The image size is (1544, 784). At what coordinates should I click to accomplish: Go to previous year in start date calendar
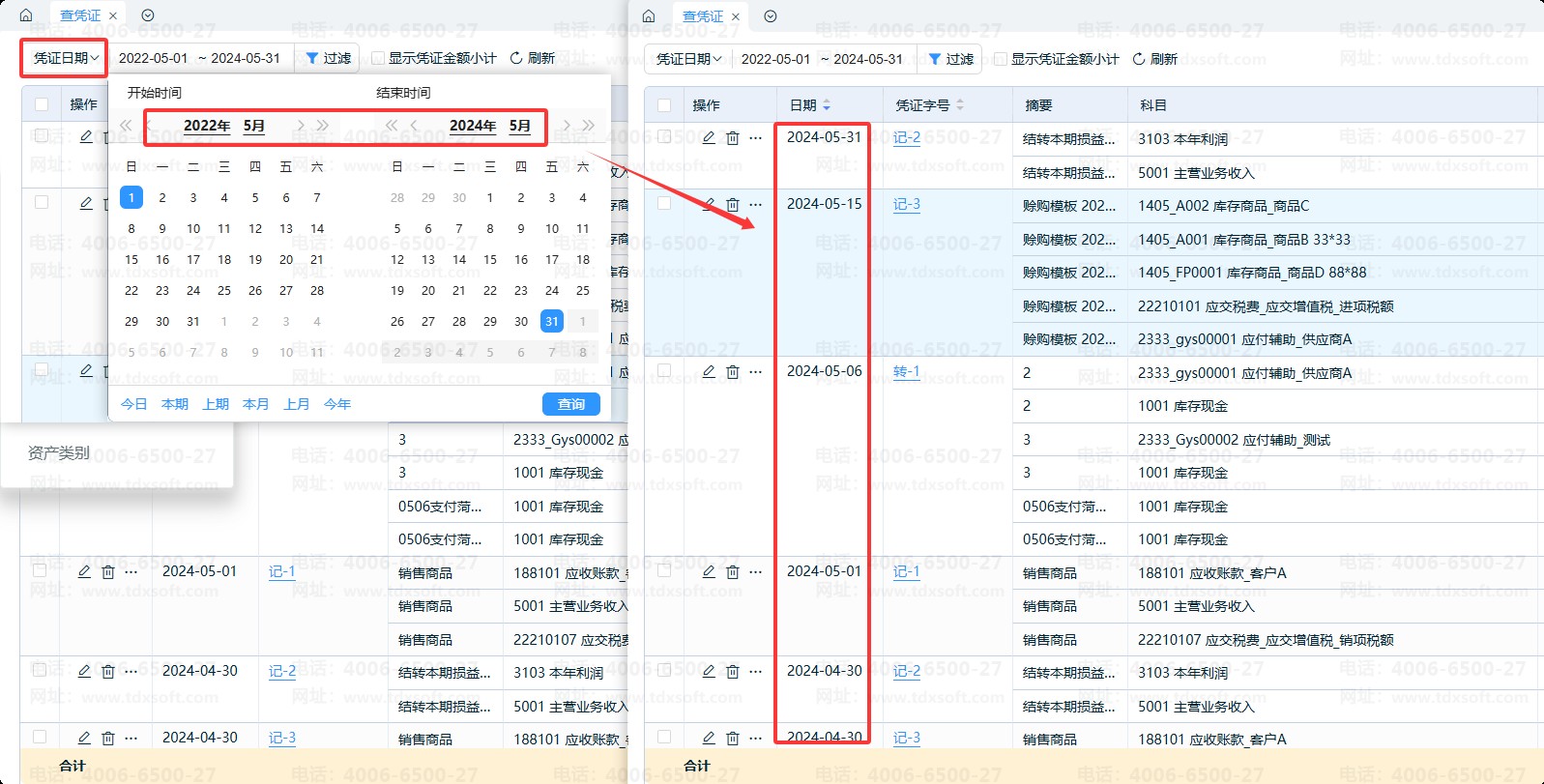126,126
